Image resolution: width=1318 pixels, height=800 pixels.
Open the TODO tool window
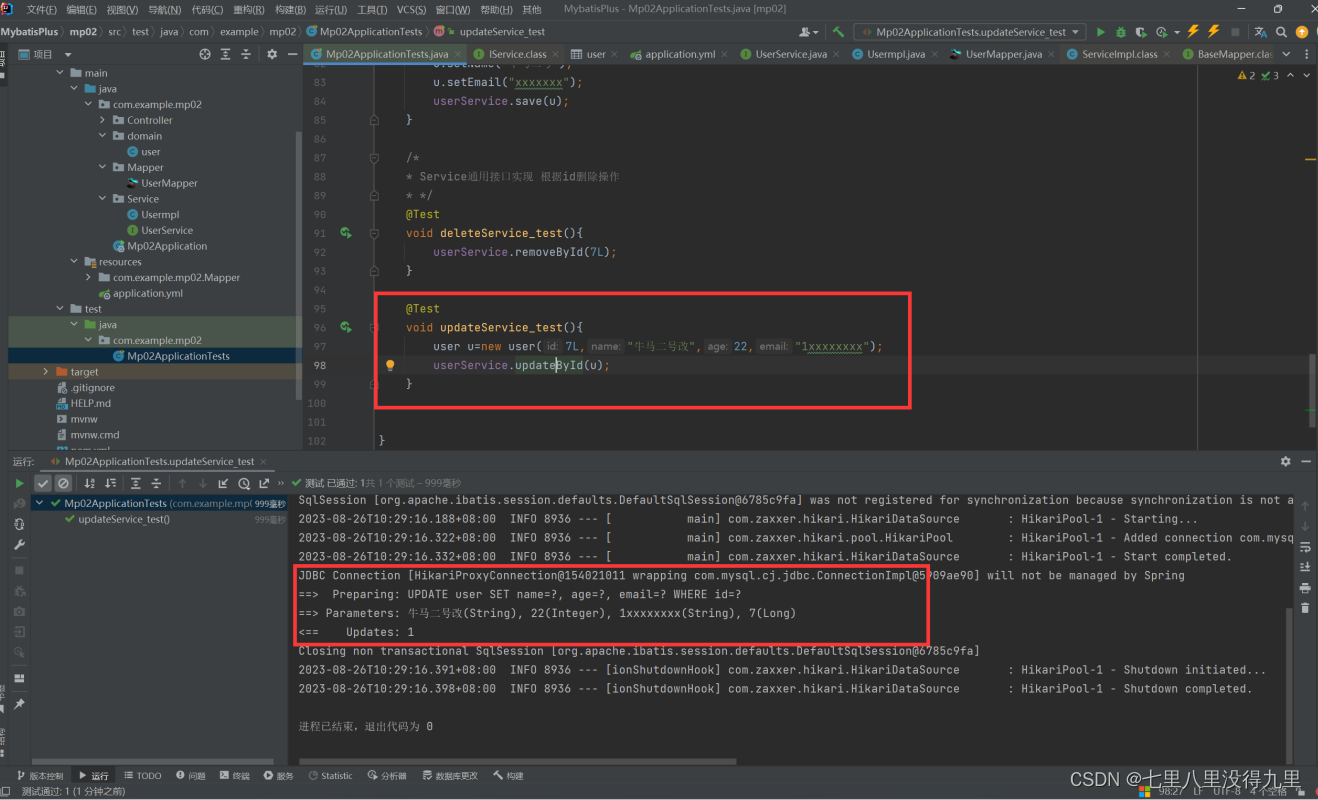[x=143, y=775]
